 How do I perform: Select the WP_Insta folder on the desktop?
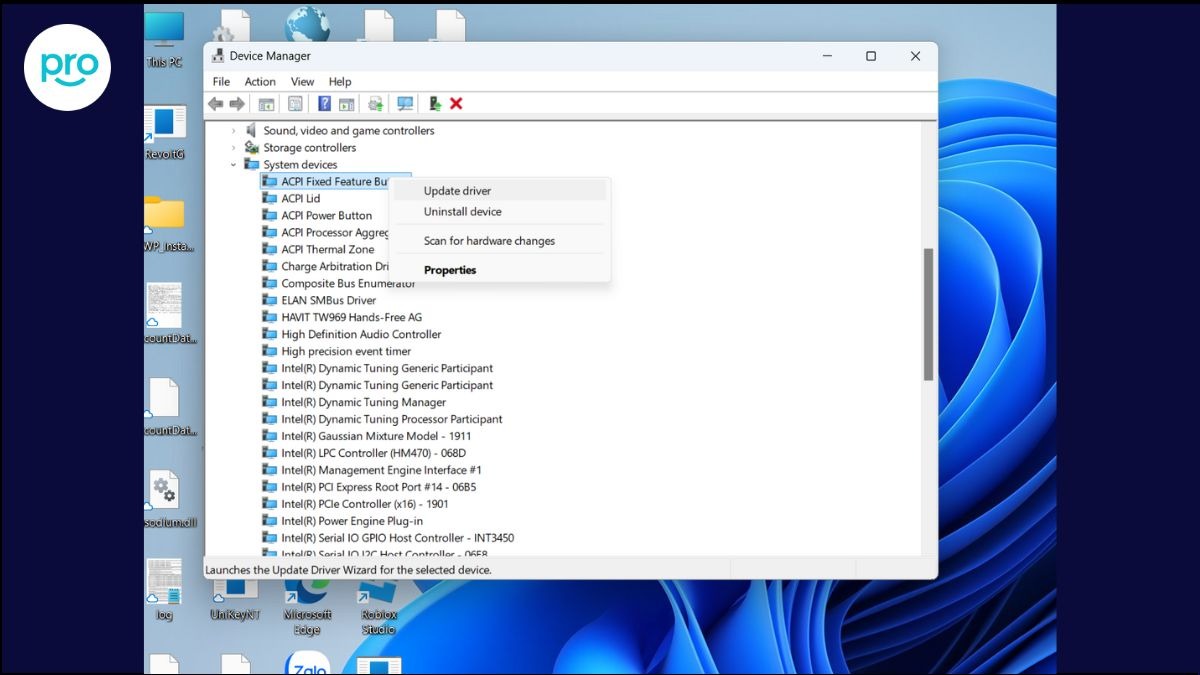pos(167,224)
